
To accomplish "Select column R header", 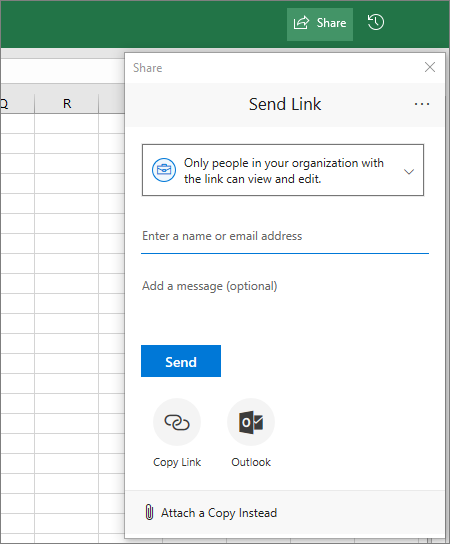I will [67, 103].
